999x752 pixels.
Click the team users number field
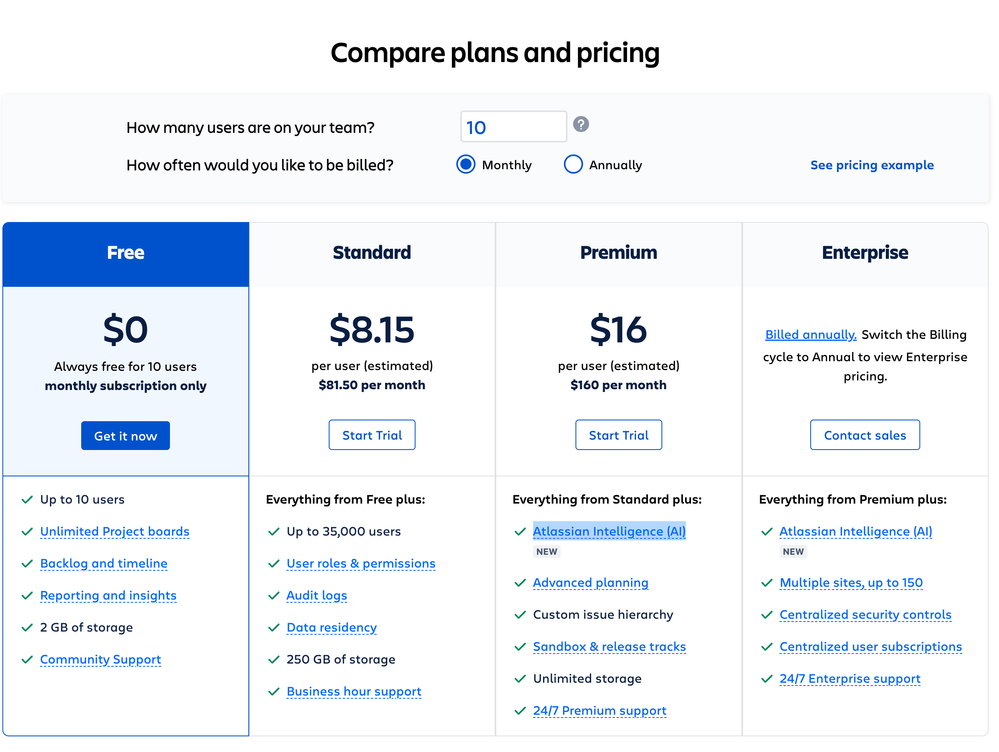point(514,127)
